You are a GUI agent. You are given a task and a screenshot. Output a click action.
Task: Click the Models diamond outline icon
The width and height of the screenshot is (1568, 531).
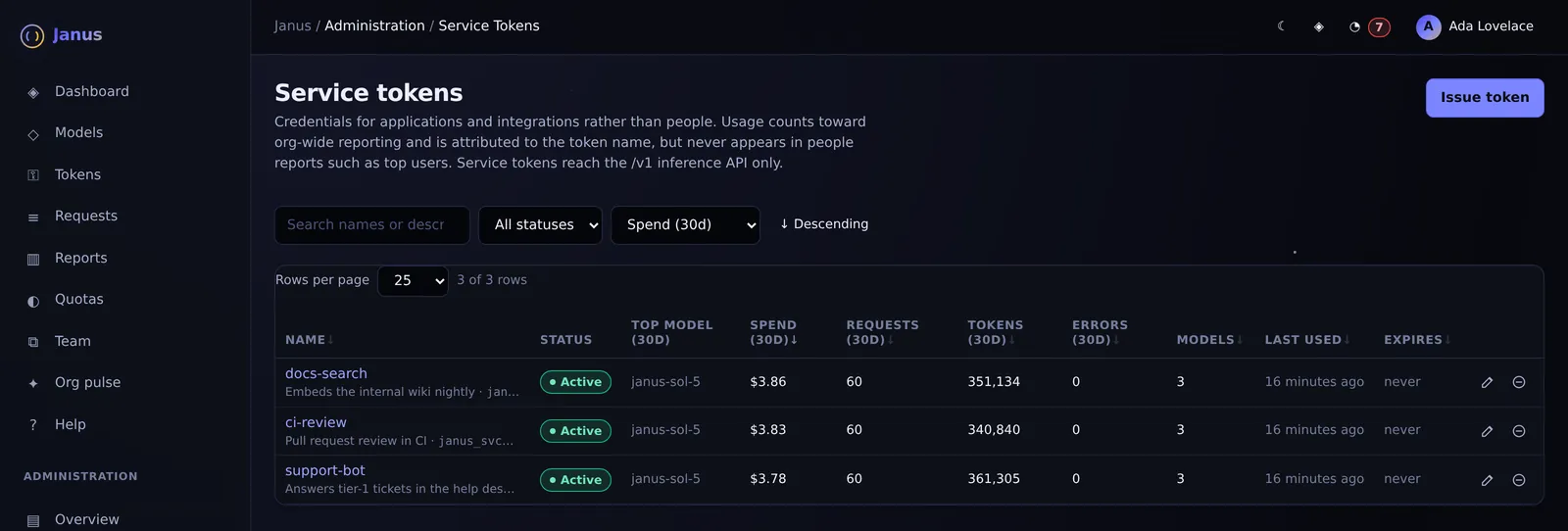coord(33,134)
